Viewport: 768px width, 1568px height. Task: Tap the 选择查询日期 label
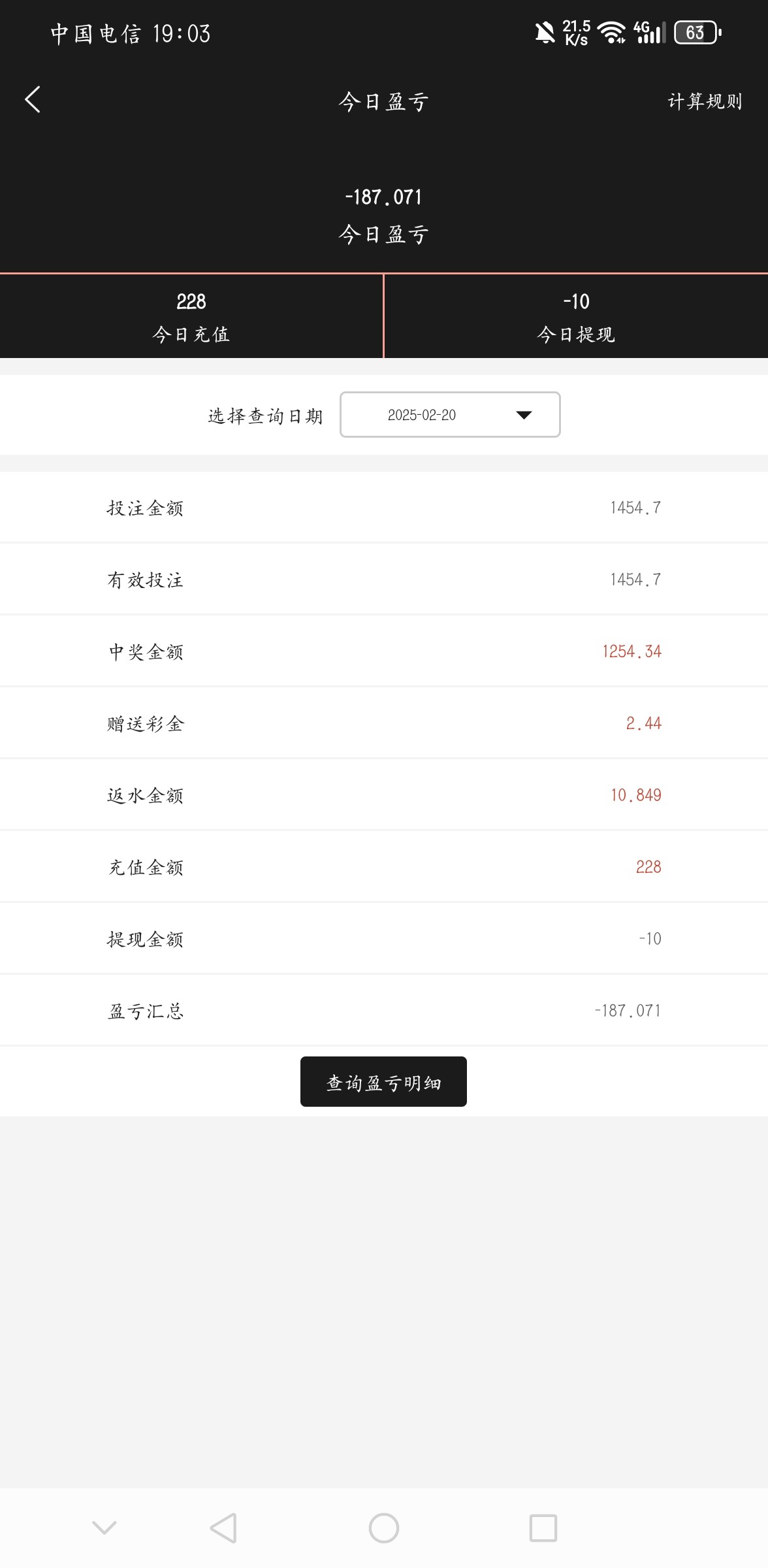(x=266, y=416)
